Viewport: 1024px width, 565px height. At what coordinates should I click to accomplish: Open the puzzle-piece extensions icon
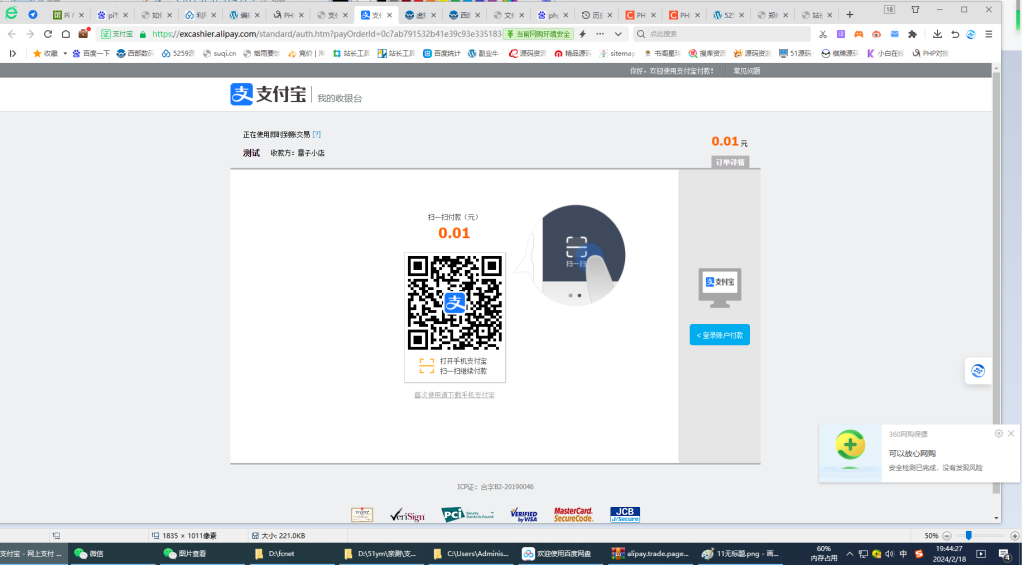tap(912, 34)
